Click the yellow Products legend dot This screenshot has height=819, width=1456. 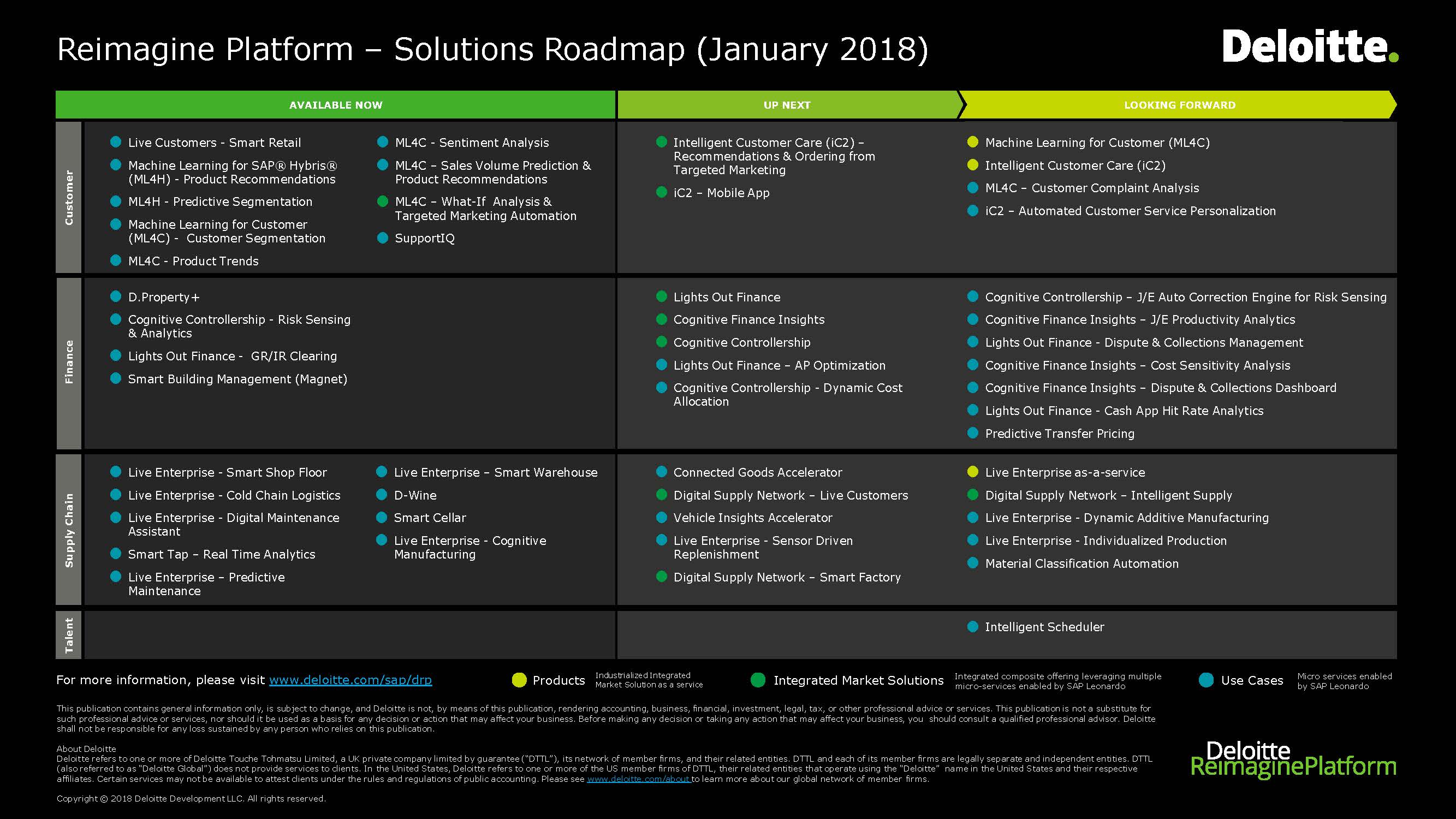[x=519, y=680]
